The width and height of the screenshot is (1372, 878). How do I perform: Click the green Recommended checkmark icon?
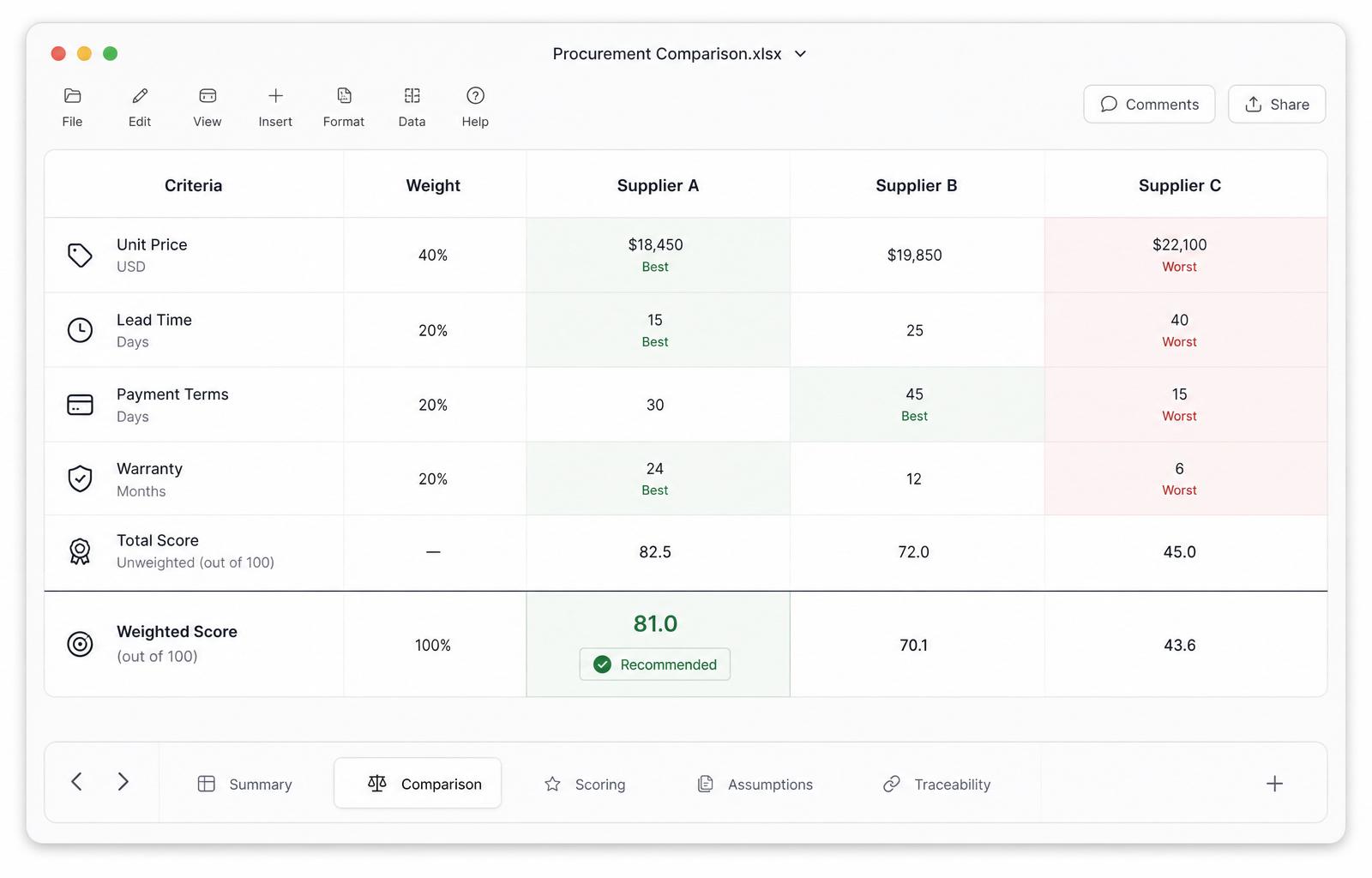[603, 665]
